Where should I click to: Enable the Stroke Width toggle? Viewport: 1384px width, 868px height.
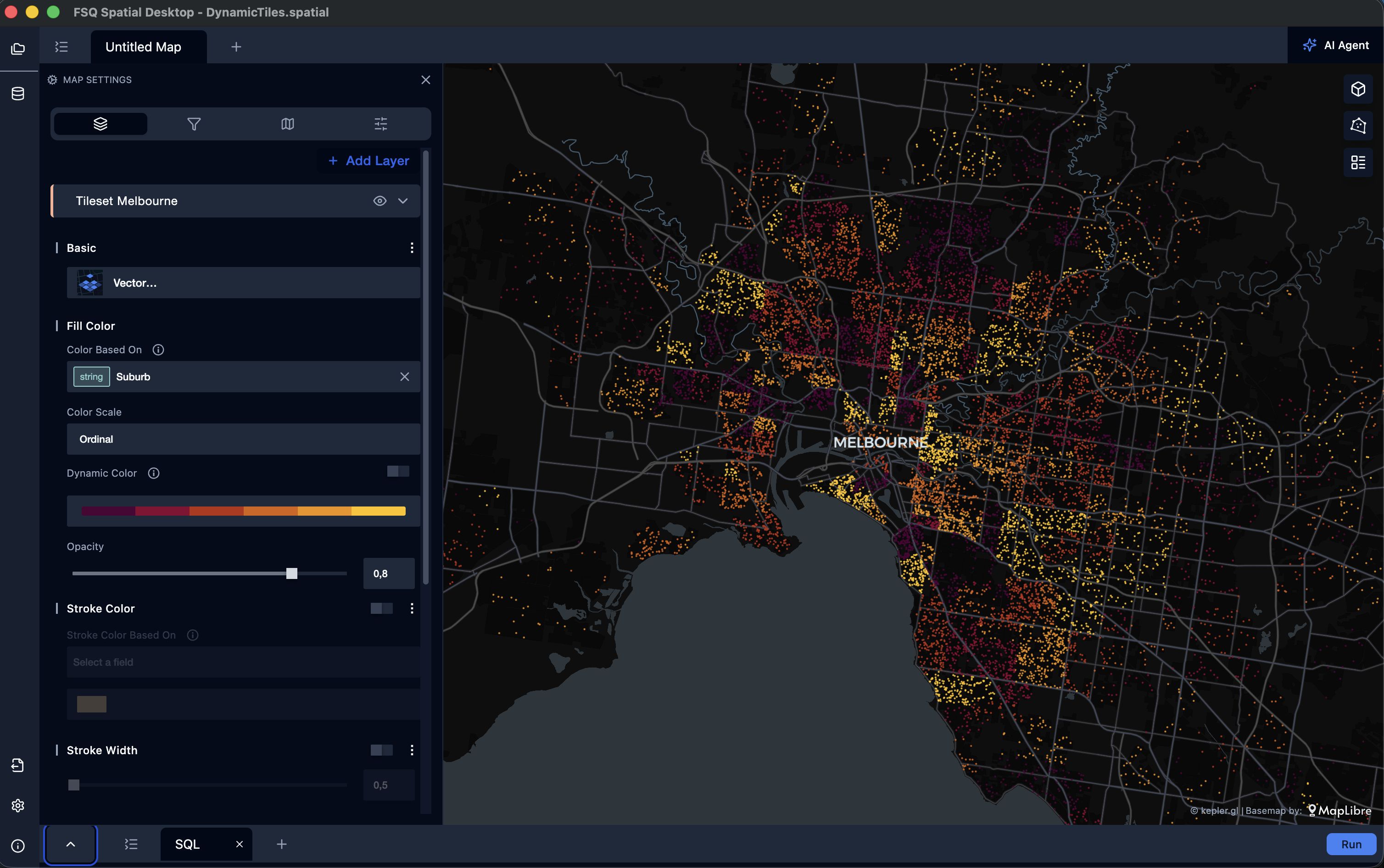pos(381,750)
